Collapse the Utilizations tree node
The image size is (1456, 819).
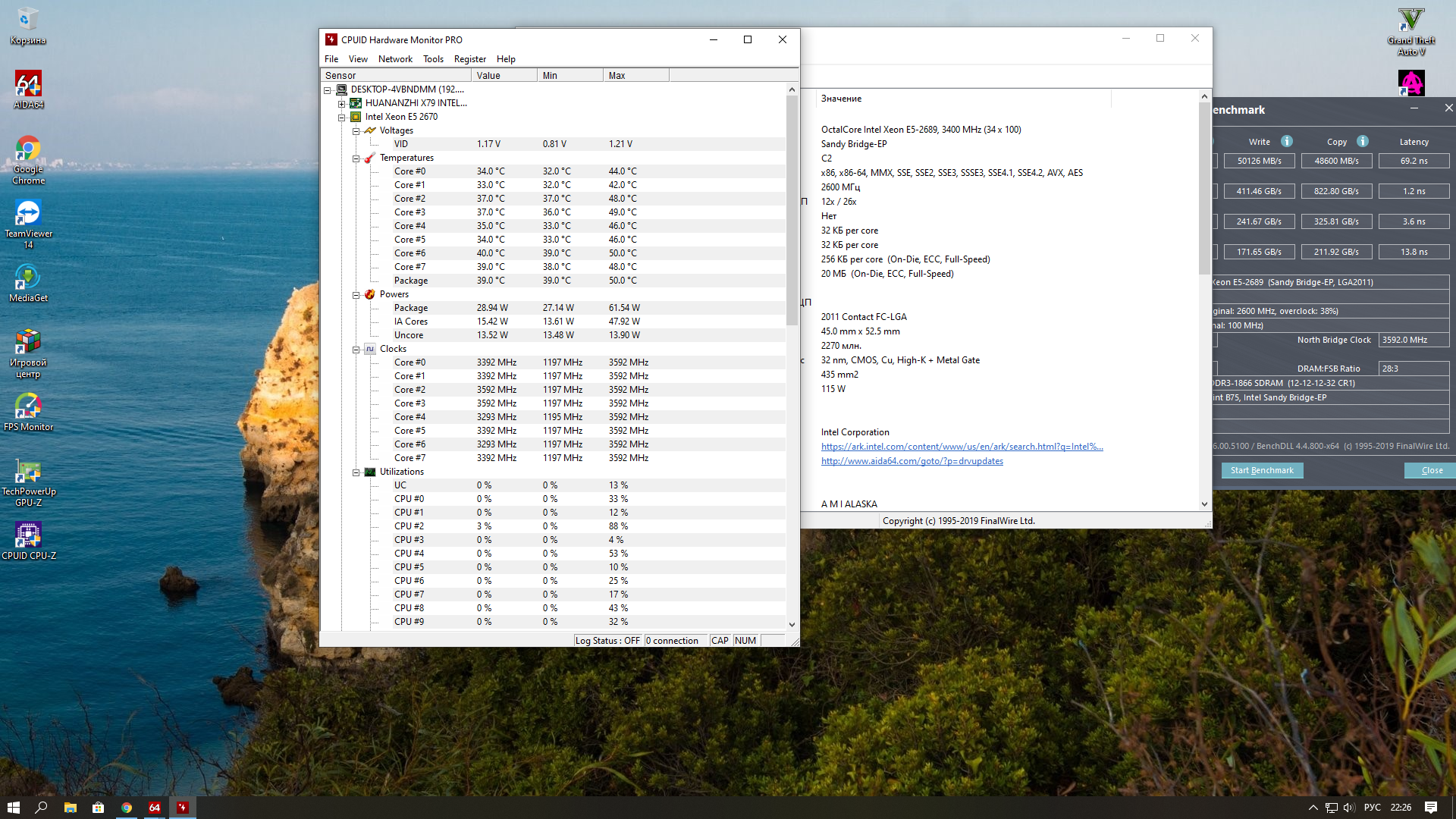(356, 472)
